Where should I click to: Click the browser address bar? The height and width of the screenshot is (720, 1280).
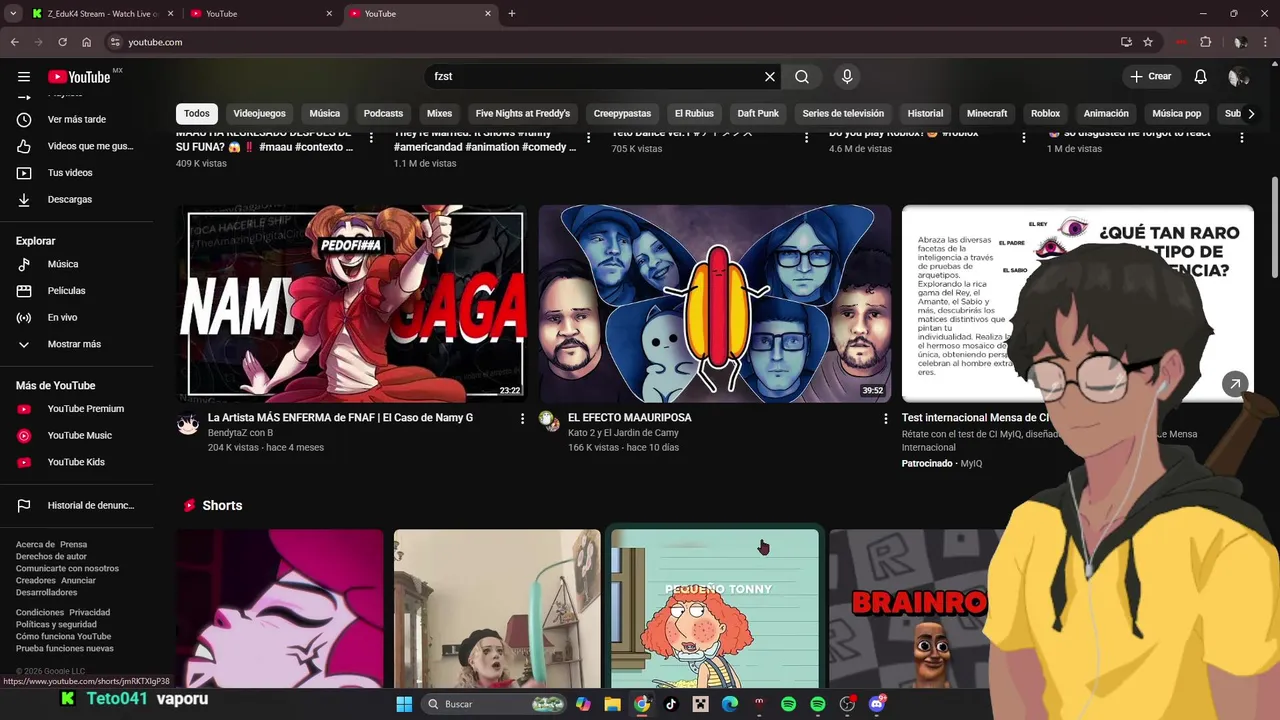[610, 42]
